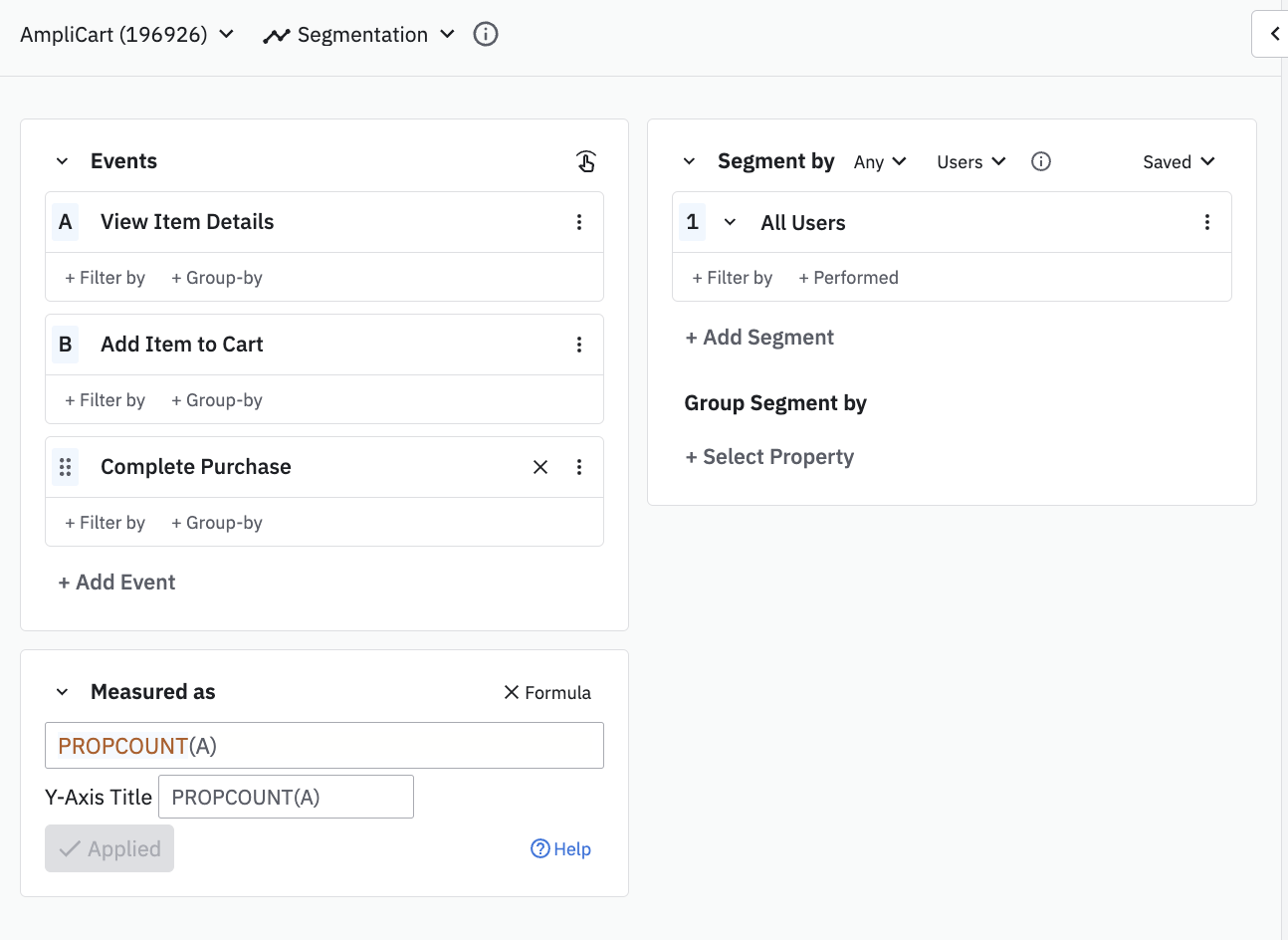Click the Segmentation chart type icon
The width and height of the screenshot is (1288, 940).
(x=277, y=36)
